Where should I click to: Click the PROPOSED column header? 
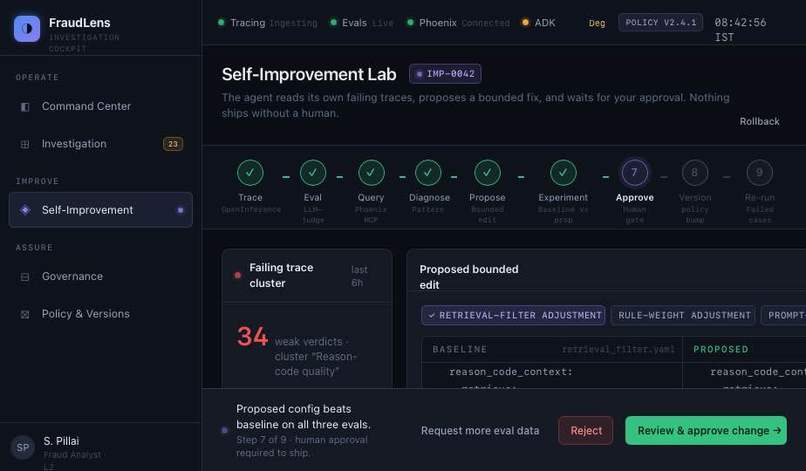coord(721,349)
